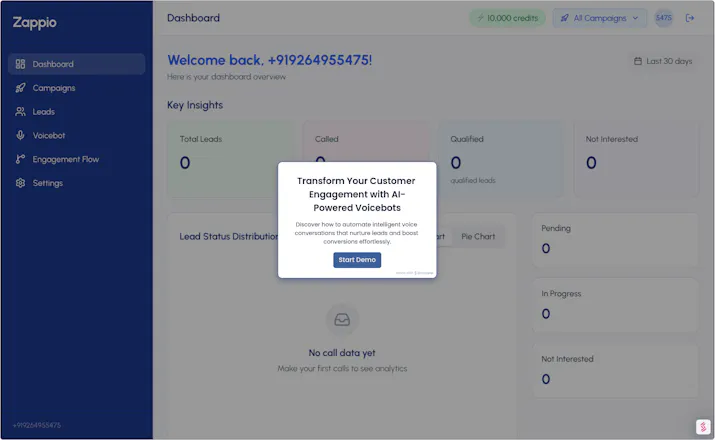Click the Lead Status Distribution title
Viewport: 715px width, 440px height.
click(x=228, y=236)
